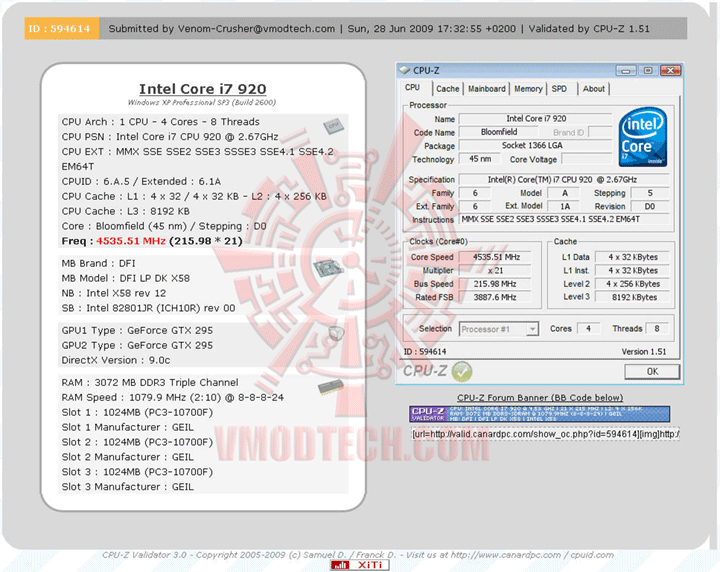Click the CPU-Z window title bar icon
This screenshot has width=720, height=572.
[404, 70]
